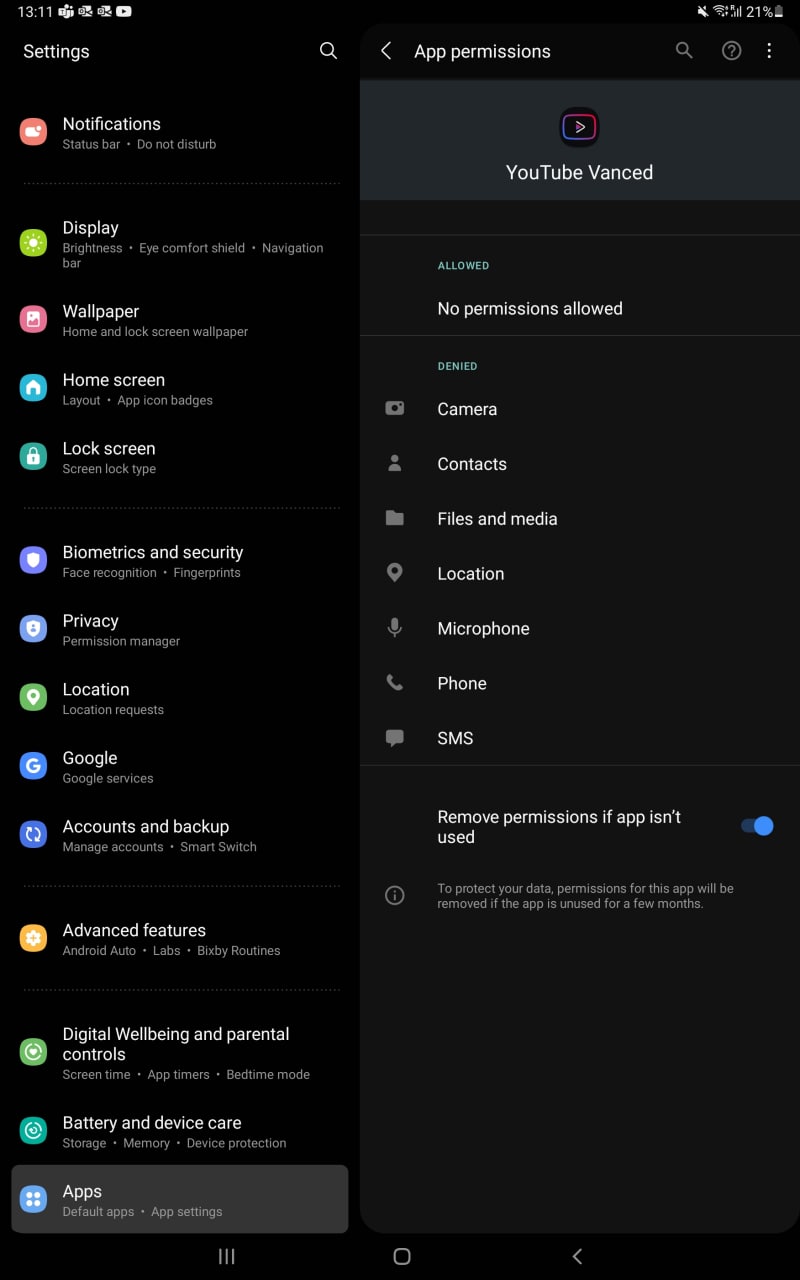Viewport: 800px width, 1280px height.
Task: Open Contacts permission setting
Action: tap(580, 464)
